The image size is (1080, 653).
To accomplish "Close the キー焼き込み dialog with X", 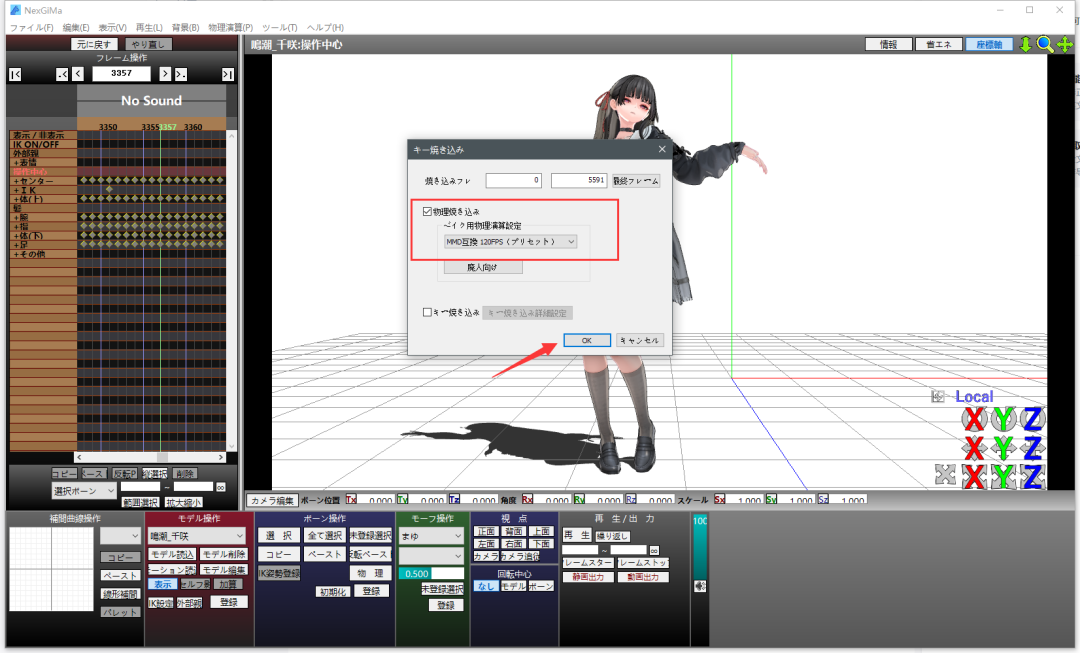I will [x=662, y=149].
